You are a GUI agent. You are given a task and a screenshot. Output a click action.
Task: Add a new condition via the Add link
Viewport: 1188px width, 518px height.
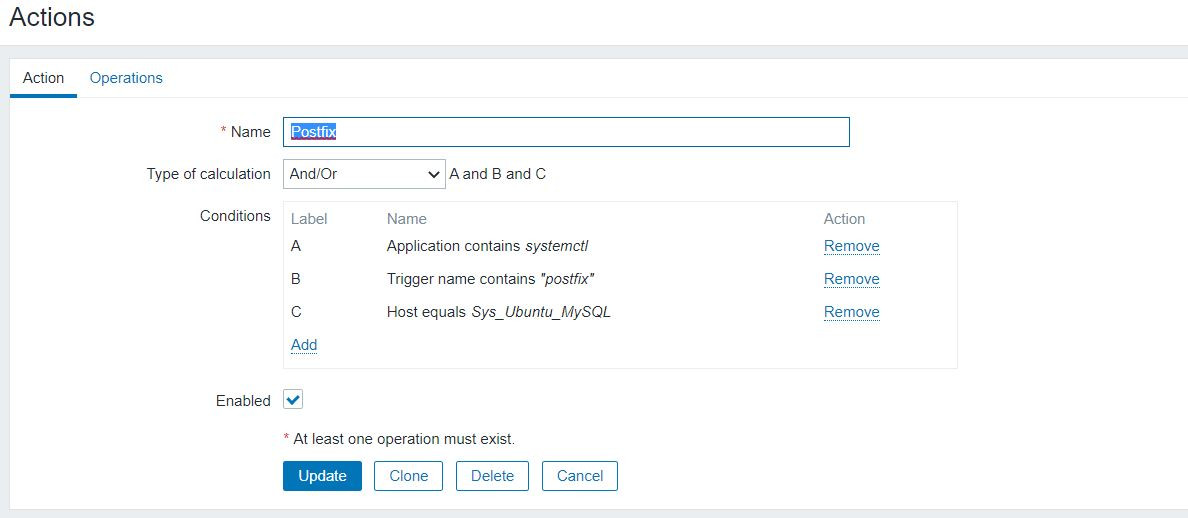tap(304, 345)
